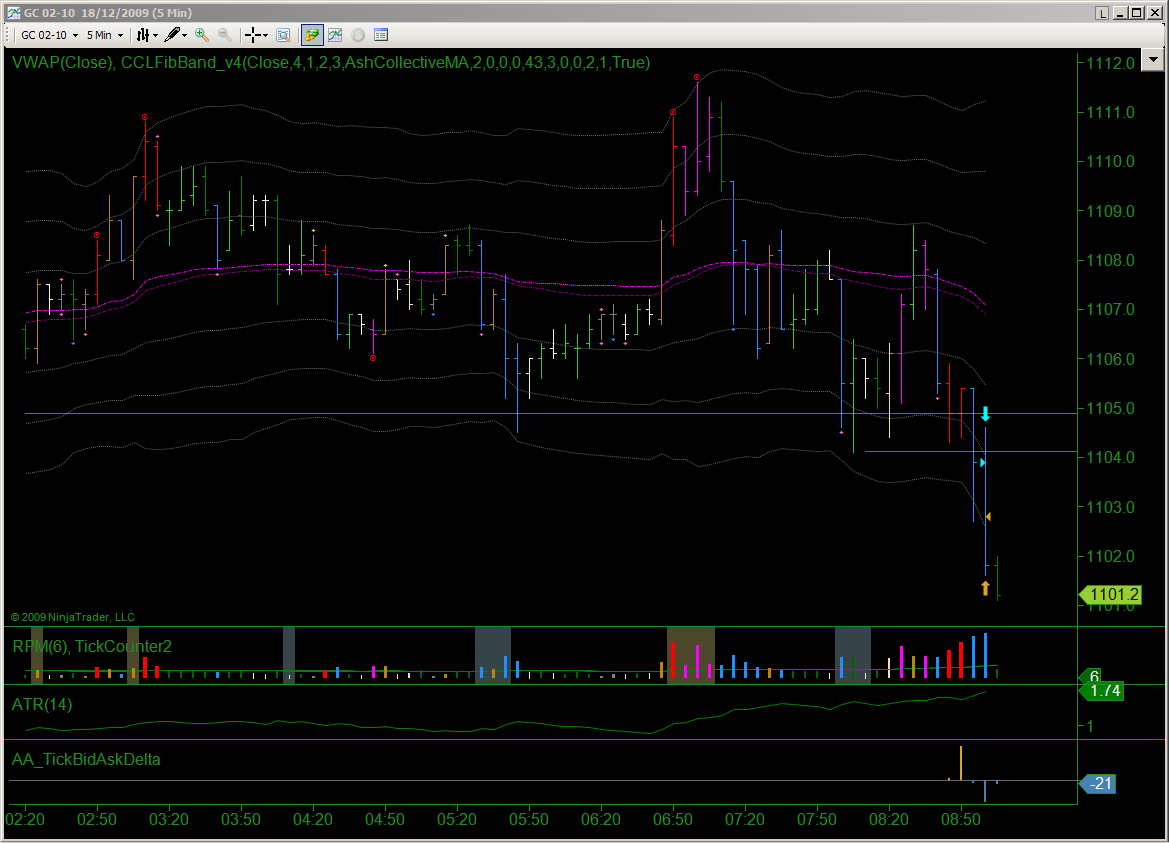Click the zoom in magnifier icon
Image resolution: width=1169 pixels, height=843 pixels.
click(x=201, y=35)
